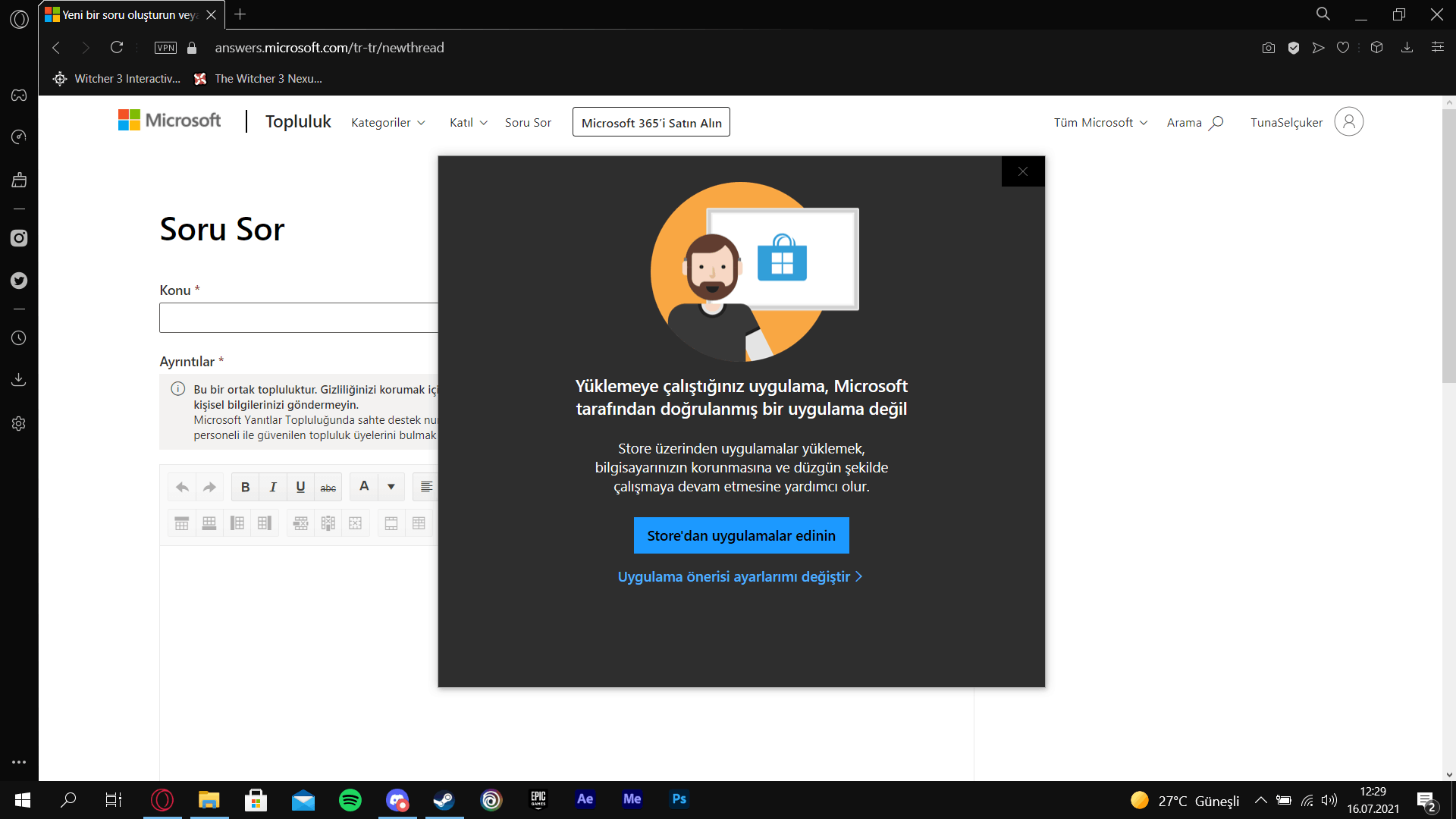Open browser downloads from the toolbar
Image resolution: width=1456 pixels, height=819 pixels.
point(1407,48)
